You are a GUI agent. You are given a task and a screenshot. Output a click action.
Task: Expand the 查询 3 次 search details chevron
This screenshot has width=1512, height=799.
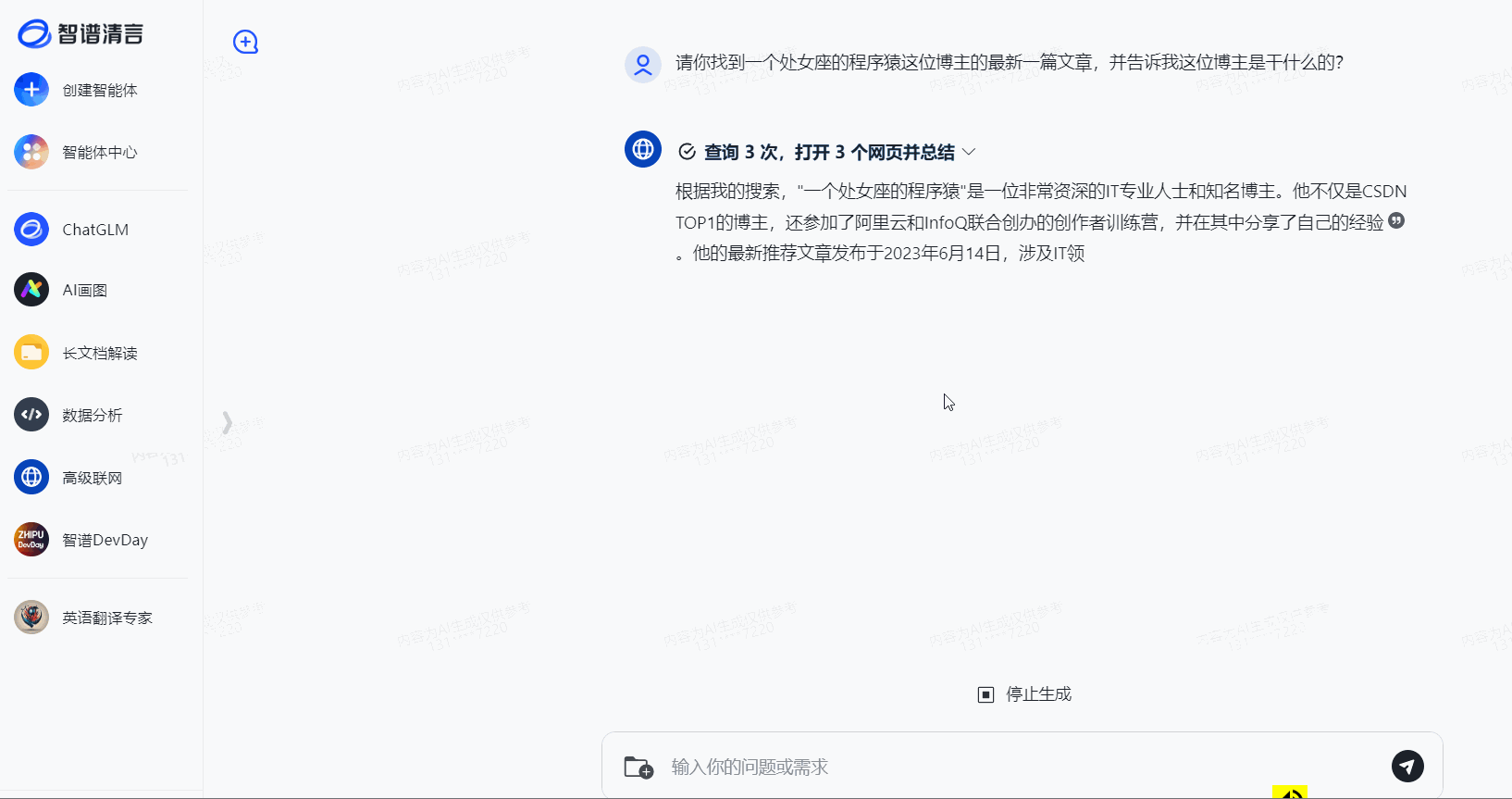pyautogui.click(x=969, y=152)
